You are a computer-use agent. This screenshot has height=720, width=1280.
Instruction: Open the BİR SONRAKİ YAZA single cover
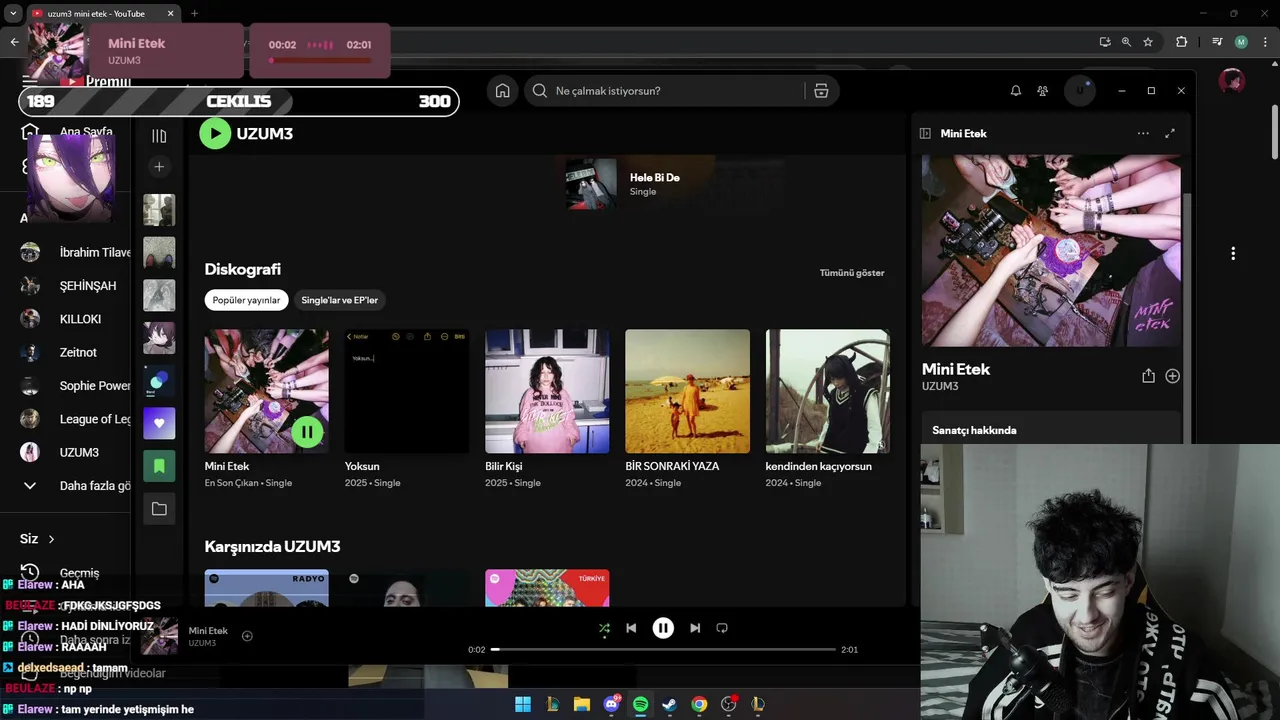(x=687, y=391)
